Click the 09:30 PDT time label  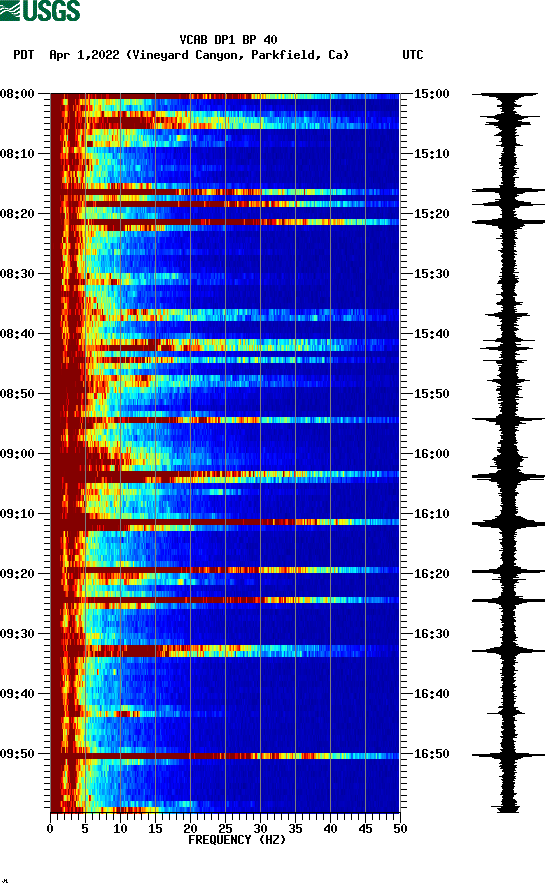tap(17, 634)
